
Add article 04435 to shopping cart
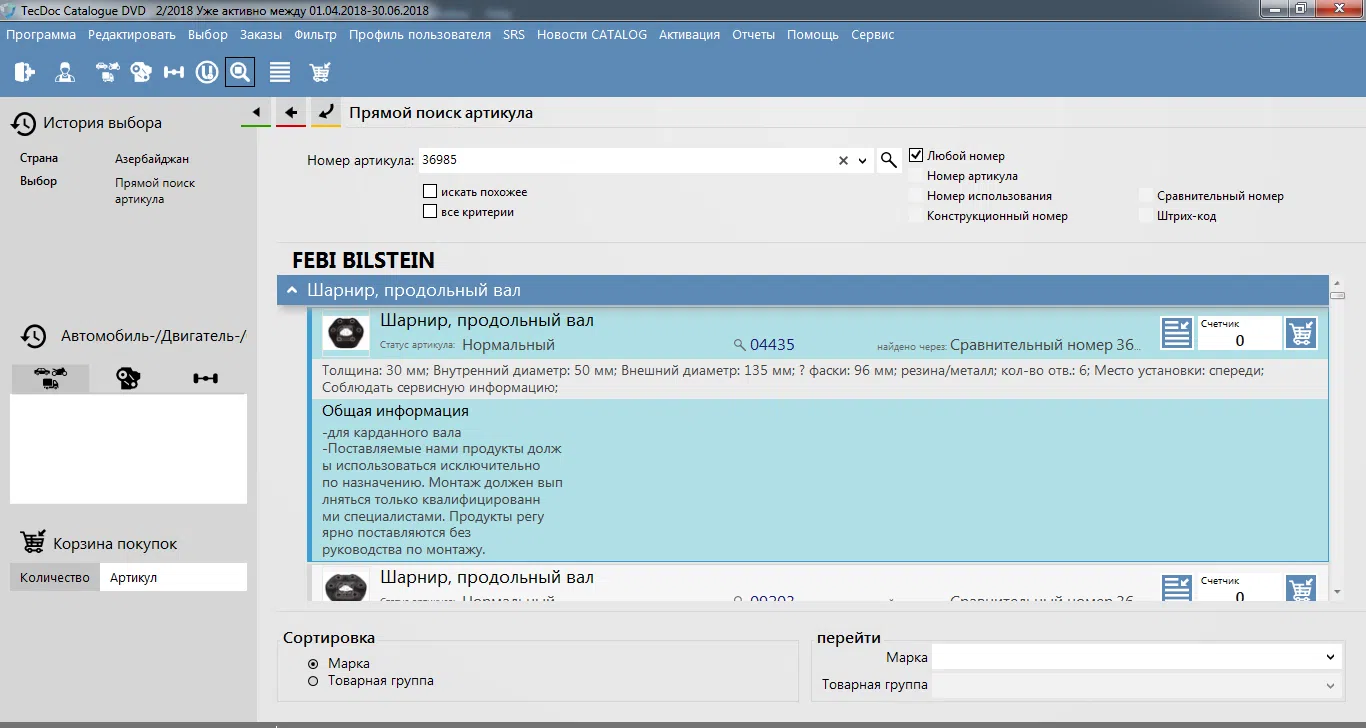tap(1301, 333)
